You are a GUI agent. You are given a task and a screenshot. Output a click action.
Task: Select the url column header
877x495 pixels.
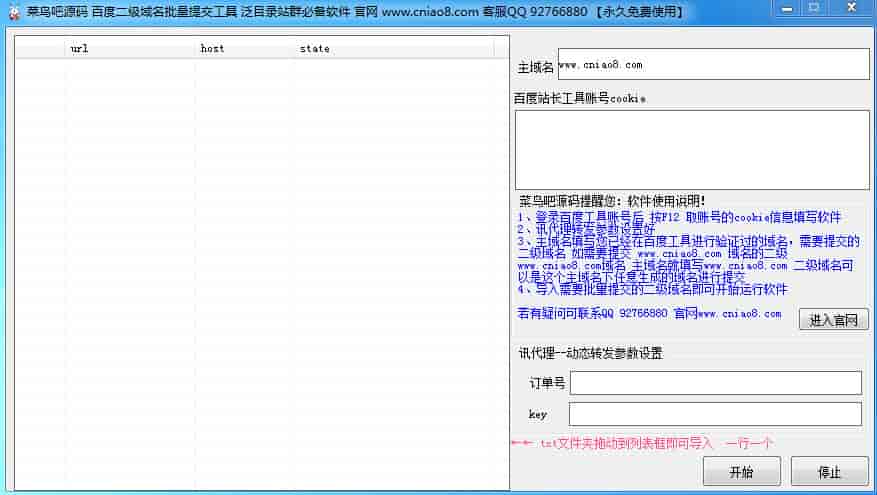point(130,49)
